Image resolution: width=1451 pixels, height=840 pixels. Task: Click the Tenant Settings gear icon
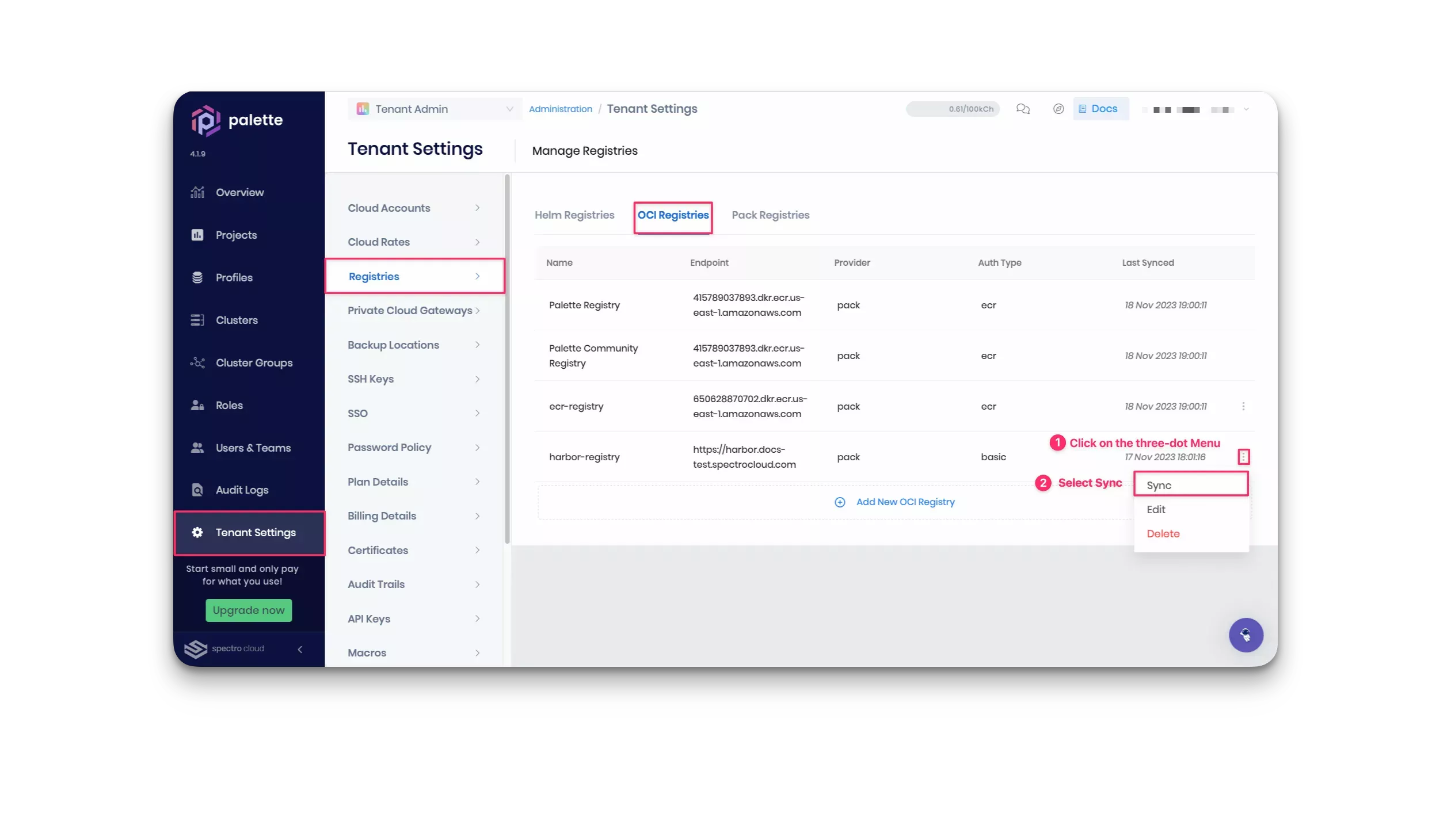[197, 532]
